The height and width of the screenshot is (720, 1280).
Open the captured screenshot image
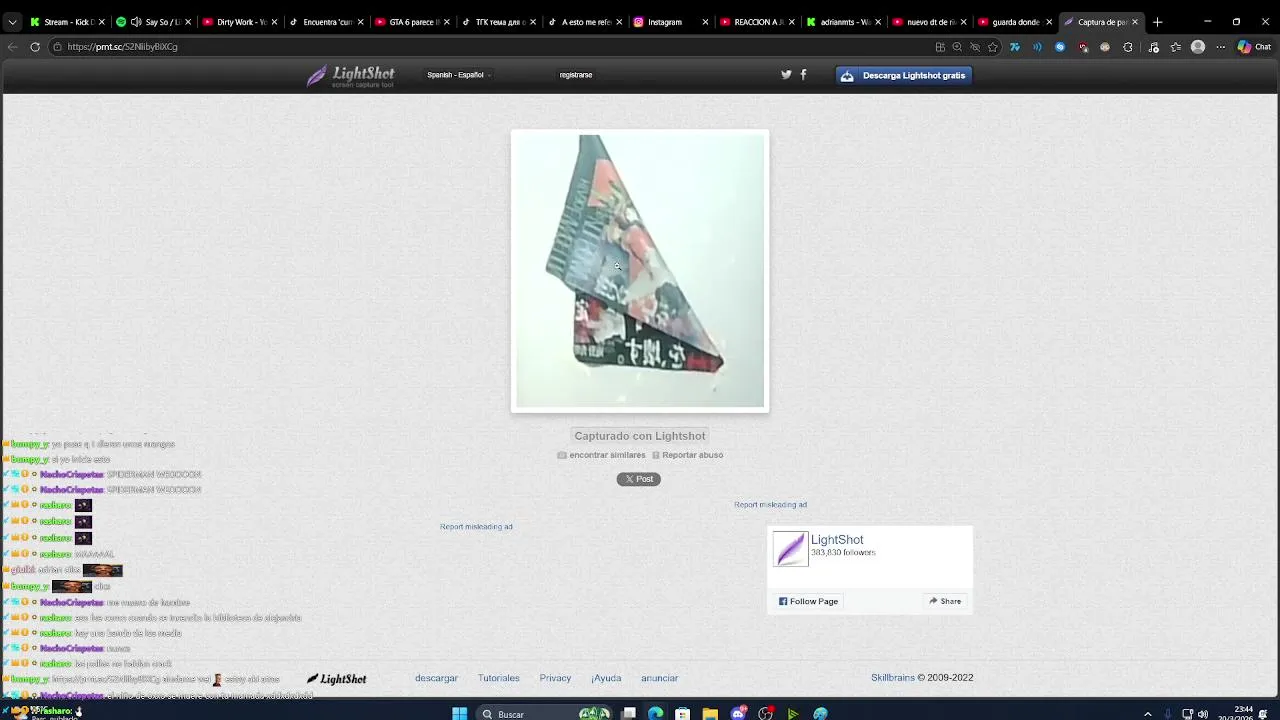point(640,271)
